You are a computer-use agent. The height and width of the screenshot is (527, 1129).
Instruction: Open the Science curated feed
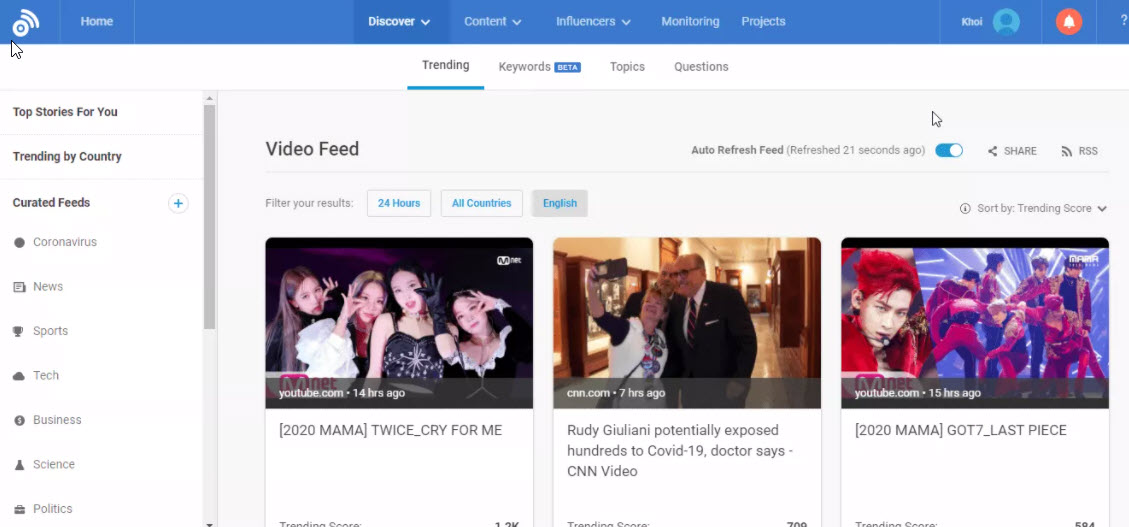[54, 465]
